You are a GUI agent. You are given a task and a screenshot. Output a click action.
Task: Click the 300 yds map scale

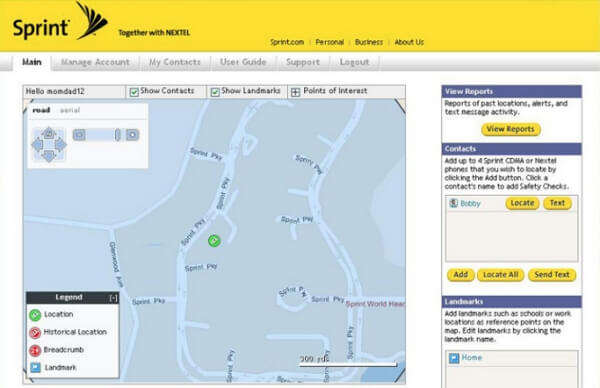coord(348,361)
